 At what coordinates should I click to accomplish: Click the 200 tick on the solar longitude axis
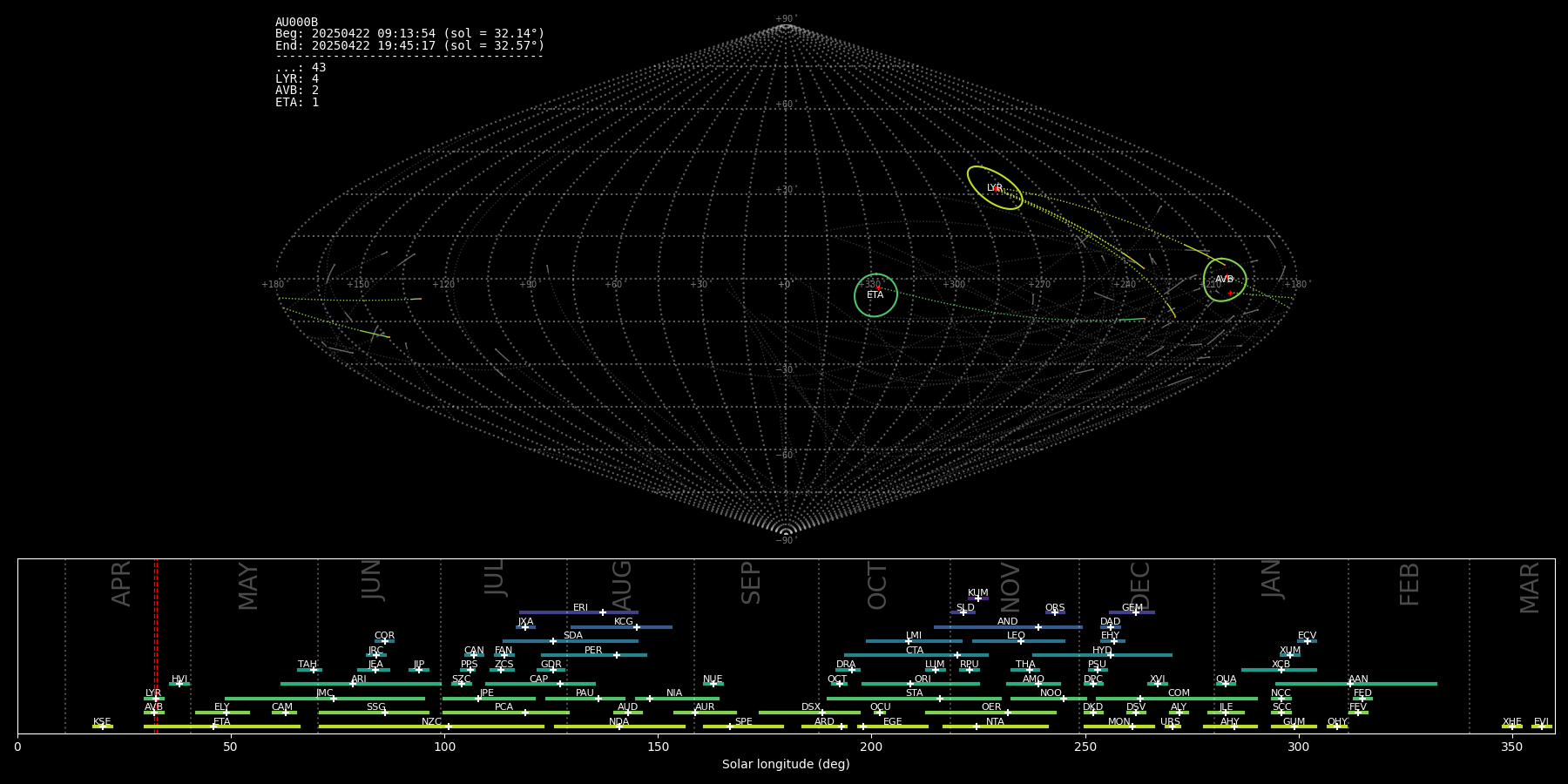coord(871,747)
